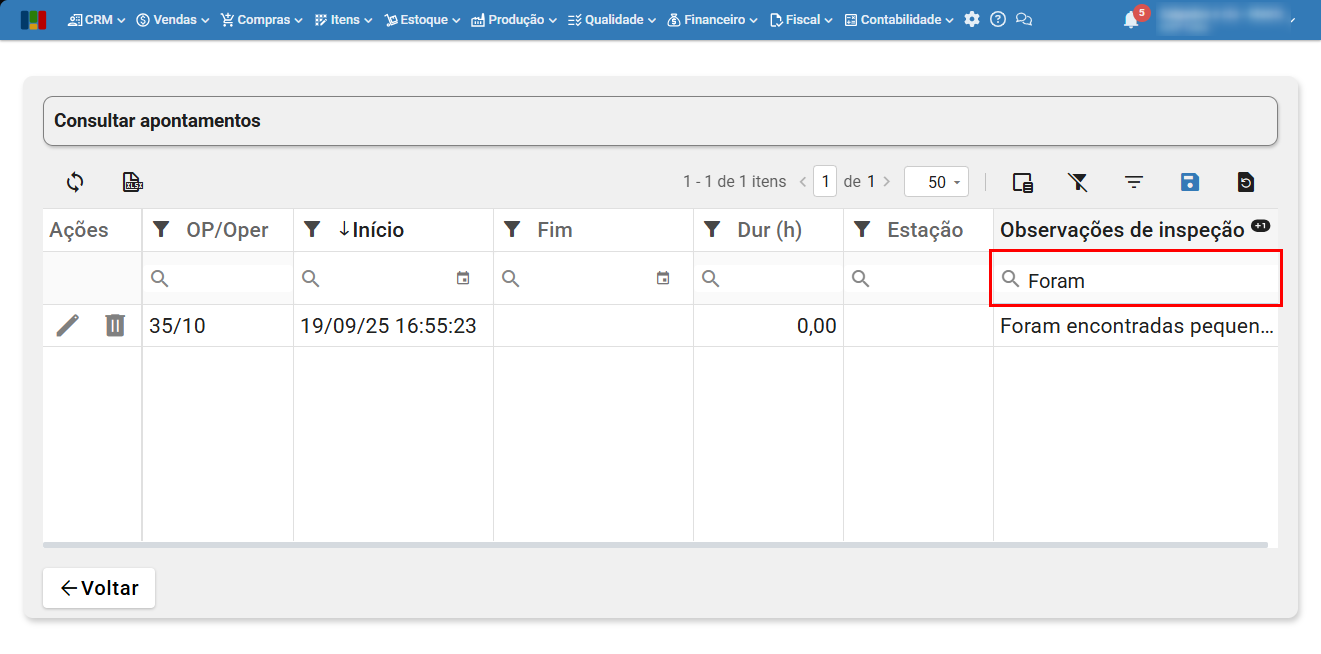Open the Compras menu
This screenshot has height=654, width=1321.
click(x=261, y=20)
